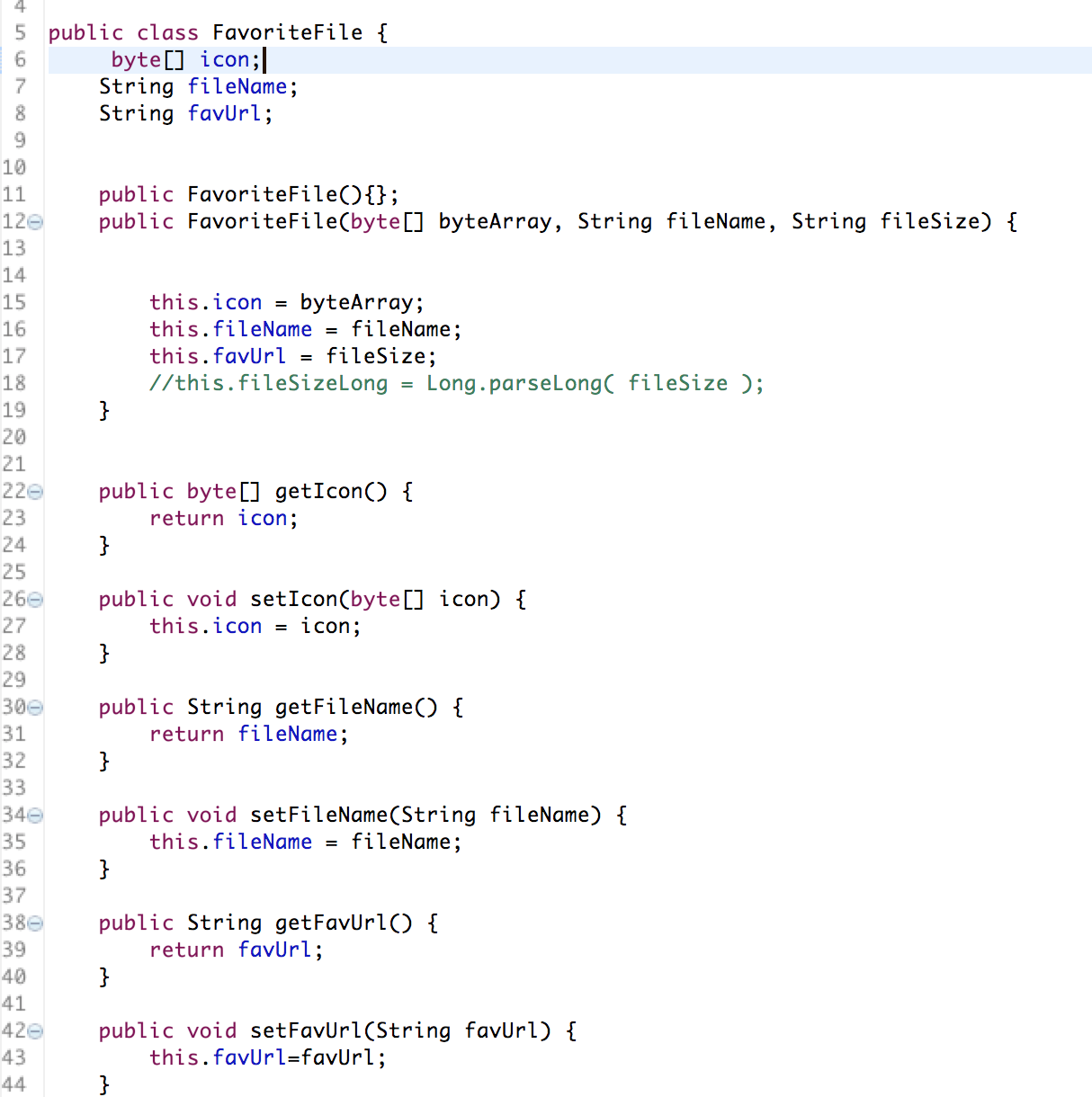The image size is (1092, 1097).
Task: Click the 'return fileName;' statement
Action: click(x=248, y=735)
